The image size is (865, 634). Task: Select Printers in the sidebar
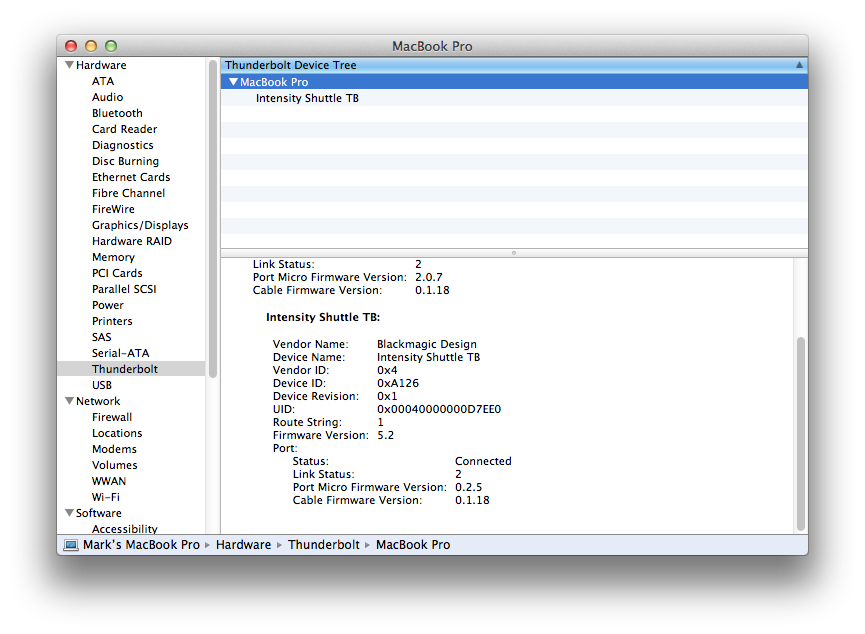click(x=112, y=321)
